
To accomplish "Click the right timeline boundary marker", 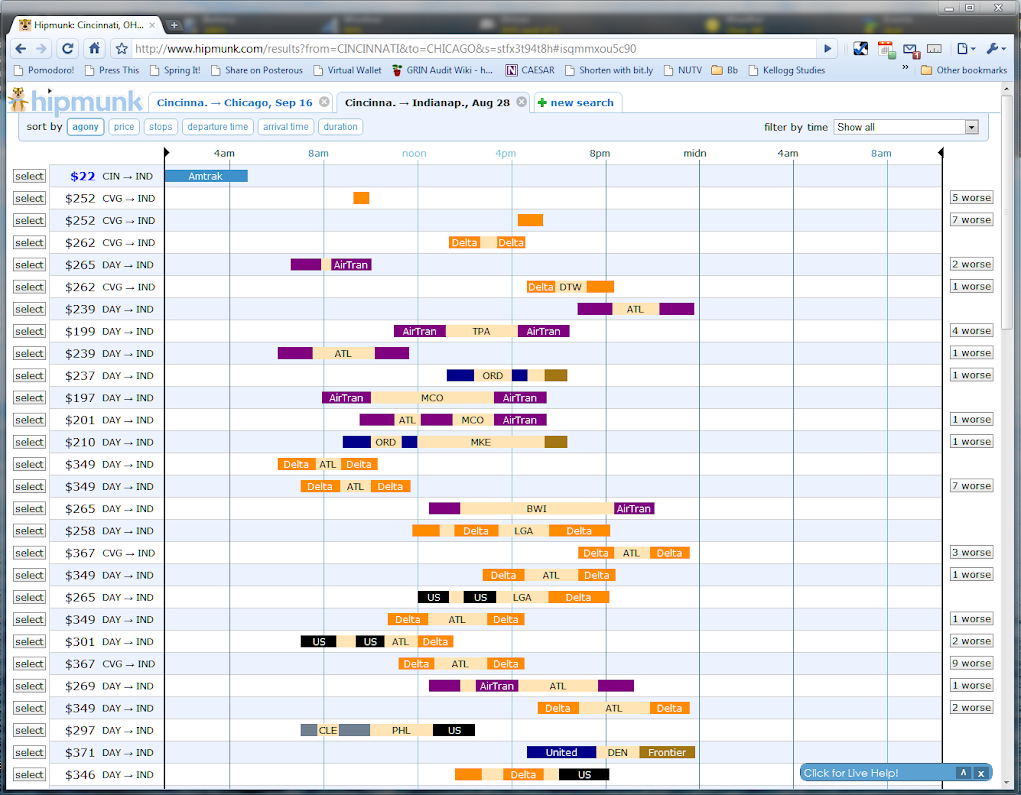I will tap(940, 152).
